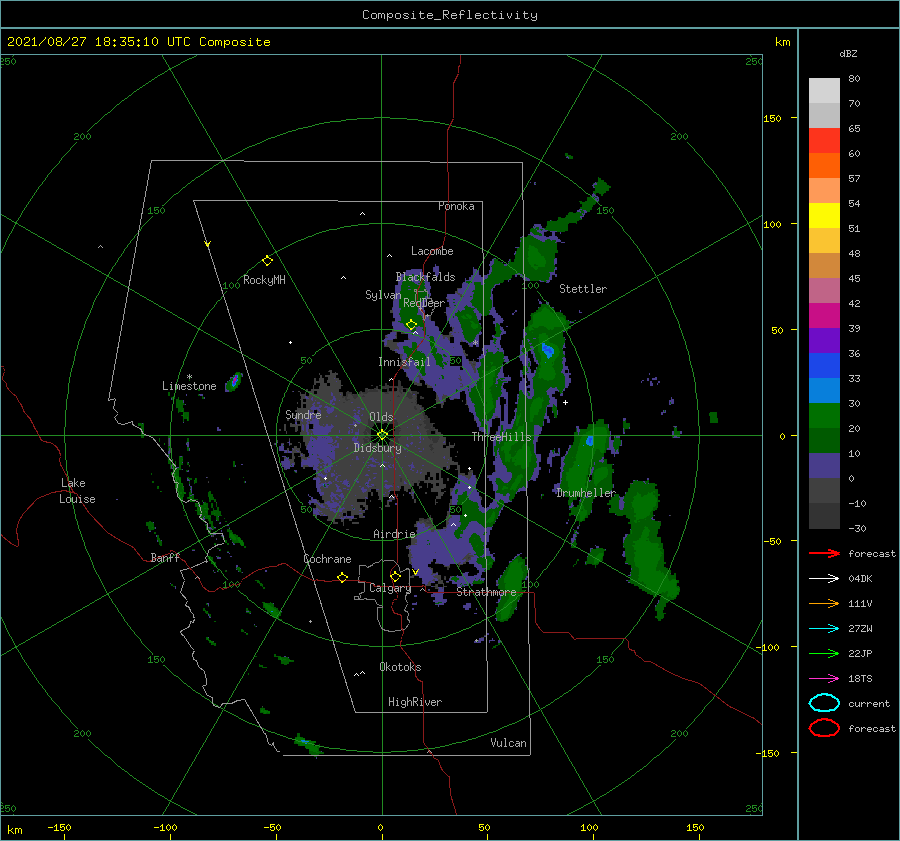The height and width of the screenshot is (841, 900).
Task: Click the asterisk marker above Limestone
Action: [x=189, y=377]
